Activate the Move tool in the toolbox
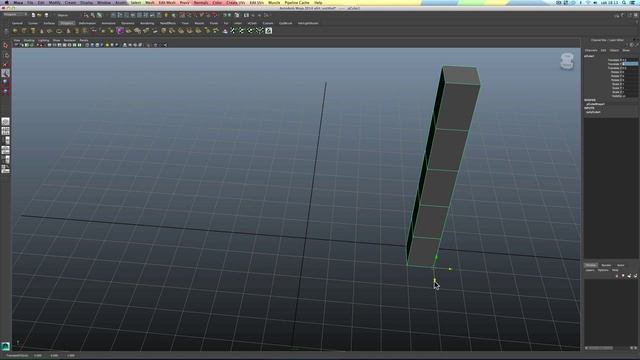This screenshot has height=360, width=640. 5,73
